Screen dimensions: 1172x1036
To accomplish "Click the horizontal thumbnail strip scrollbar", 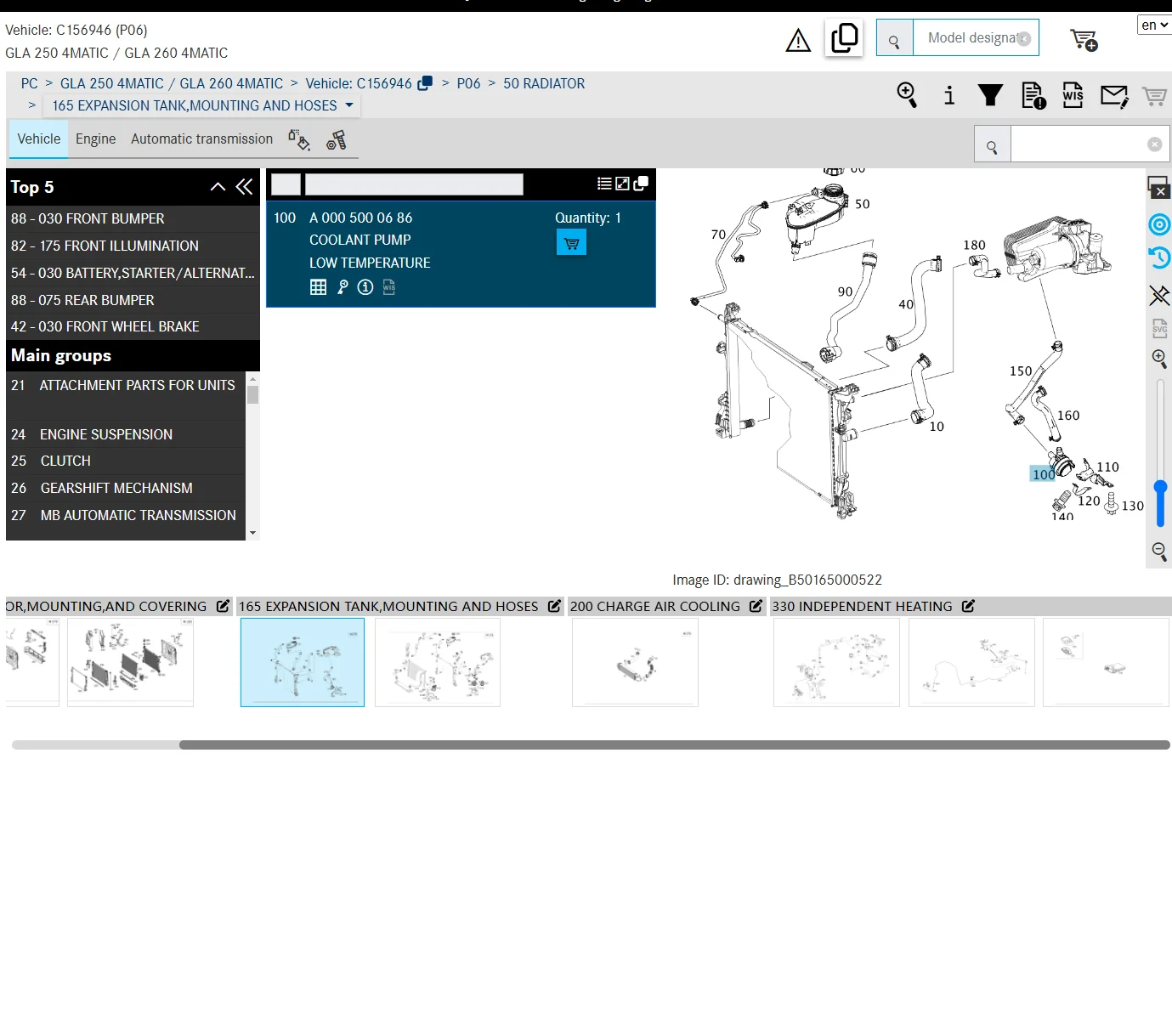I will click(x=675, y=744).
